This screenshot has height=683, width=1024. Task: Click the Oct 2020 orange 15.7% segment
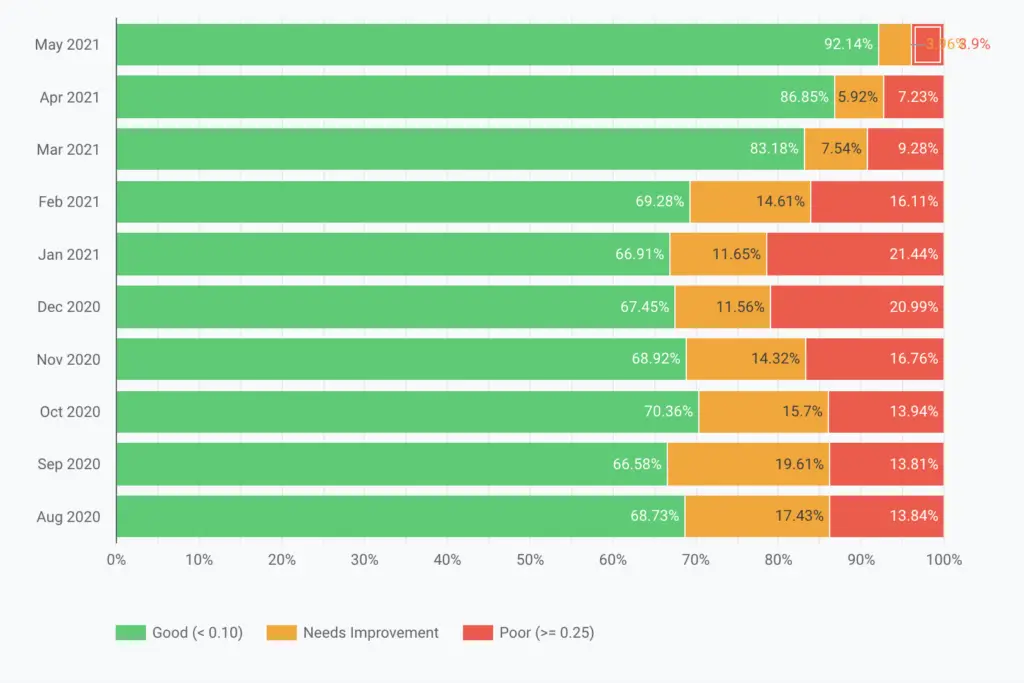coord(763,411)
